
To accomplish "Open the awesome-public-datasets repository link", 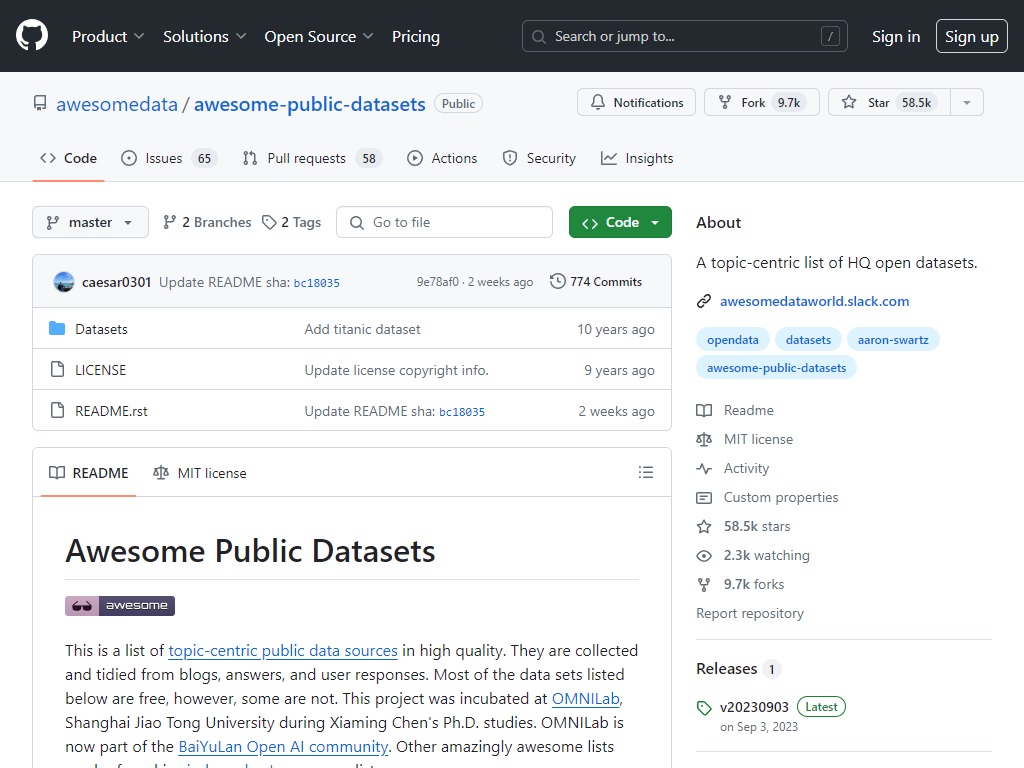I will (x=310, y=104).
